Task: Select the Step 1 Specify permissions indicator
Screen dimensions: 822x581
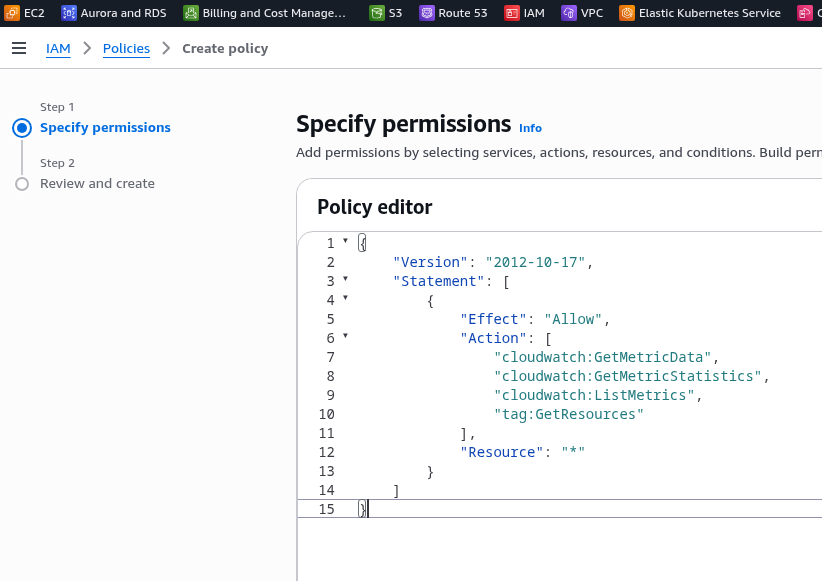Action: coord(22,128)
